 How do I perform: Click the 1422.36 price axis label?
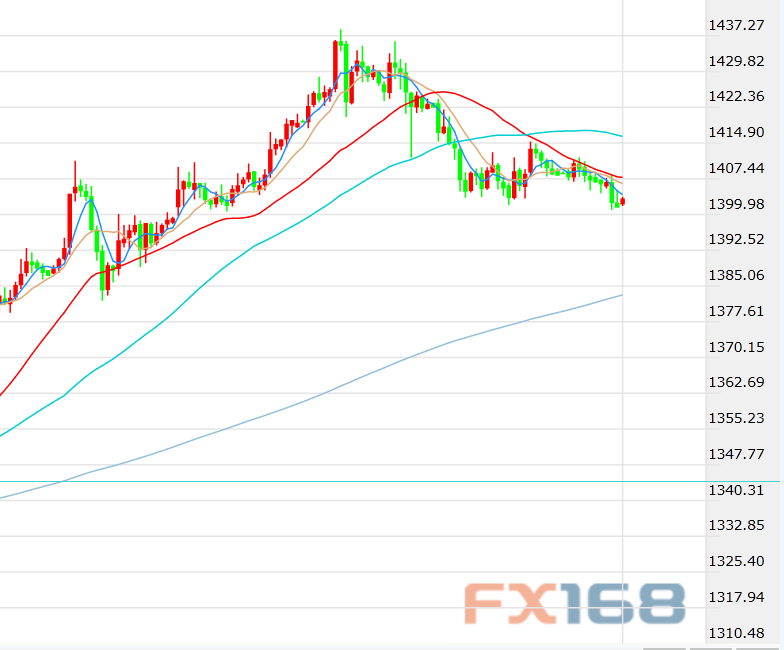[x=735, y=97]
